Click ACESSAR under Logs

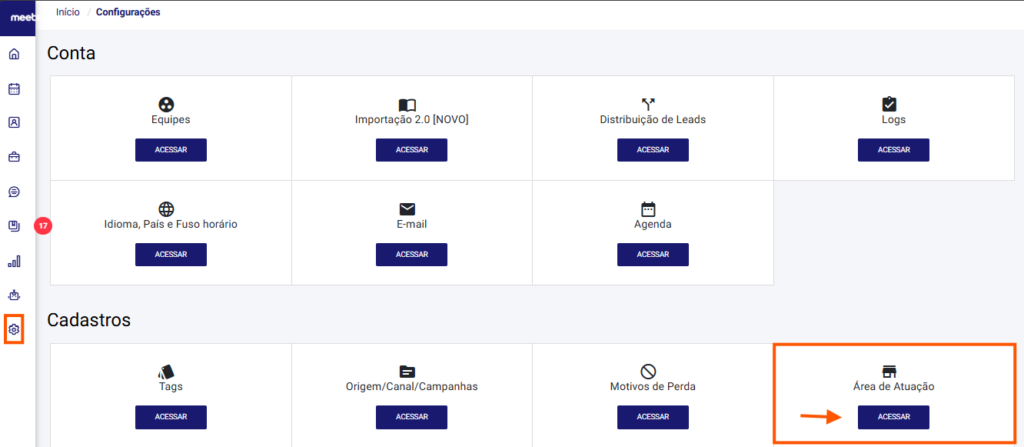[894, 150]
